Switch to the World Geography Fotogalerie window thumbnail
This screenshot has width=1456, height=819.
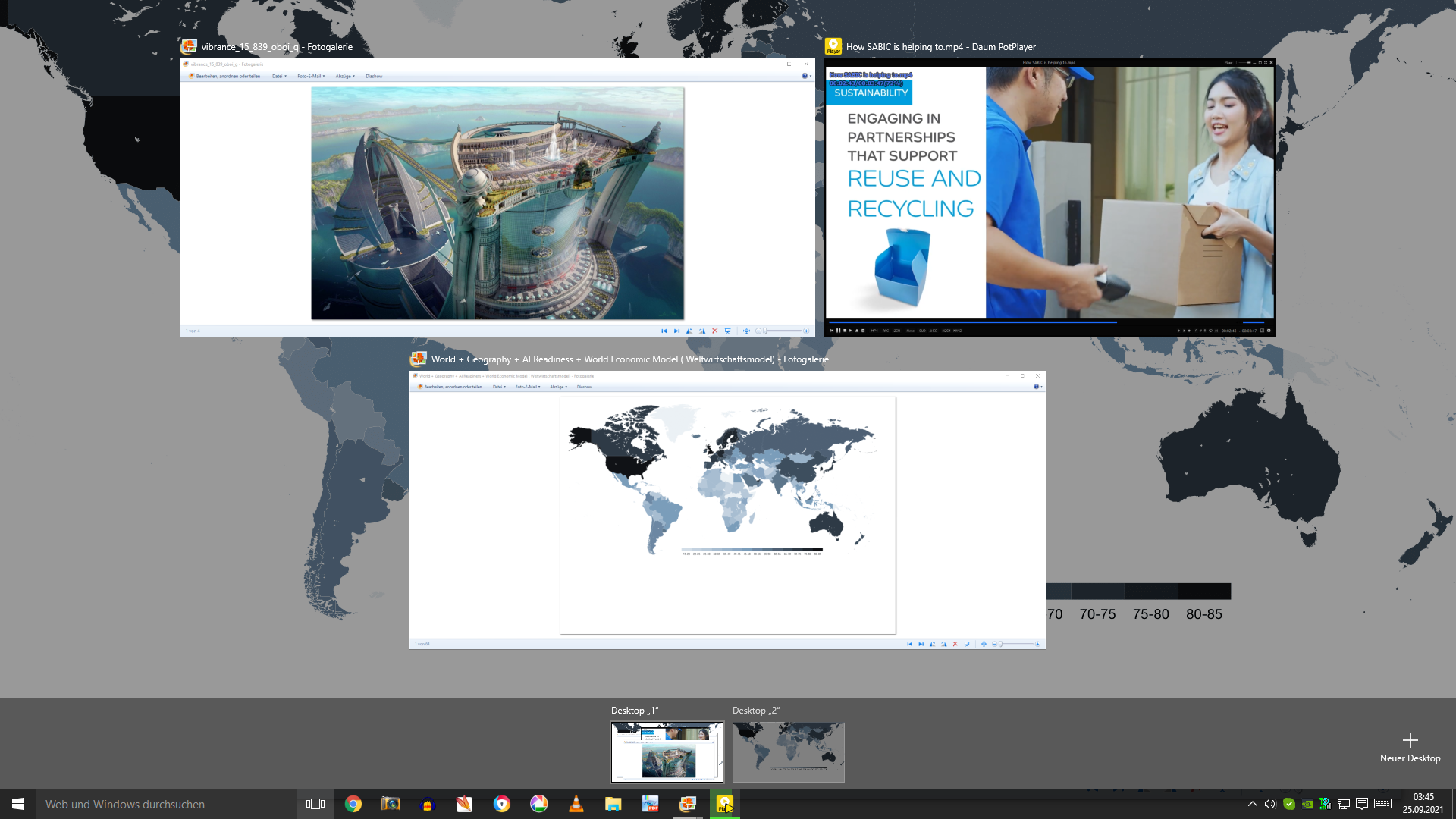pyautogui.click(x=727, y=510)
